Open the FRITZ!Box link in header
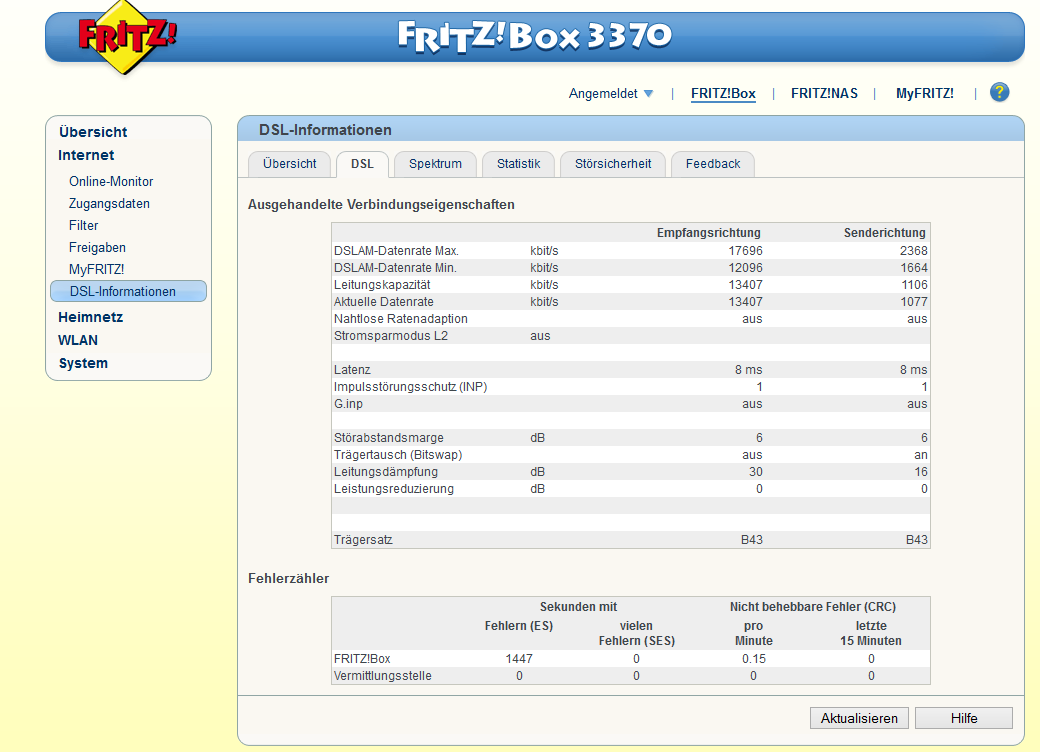 (723, 94)
